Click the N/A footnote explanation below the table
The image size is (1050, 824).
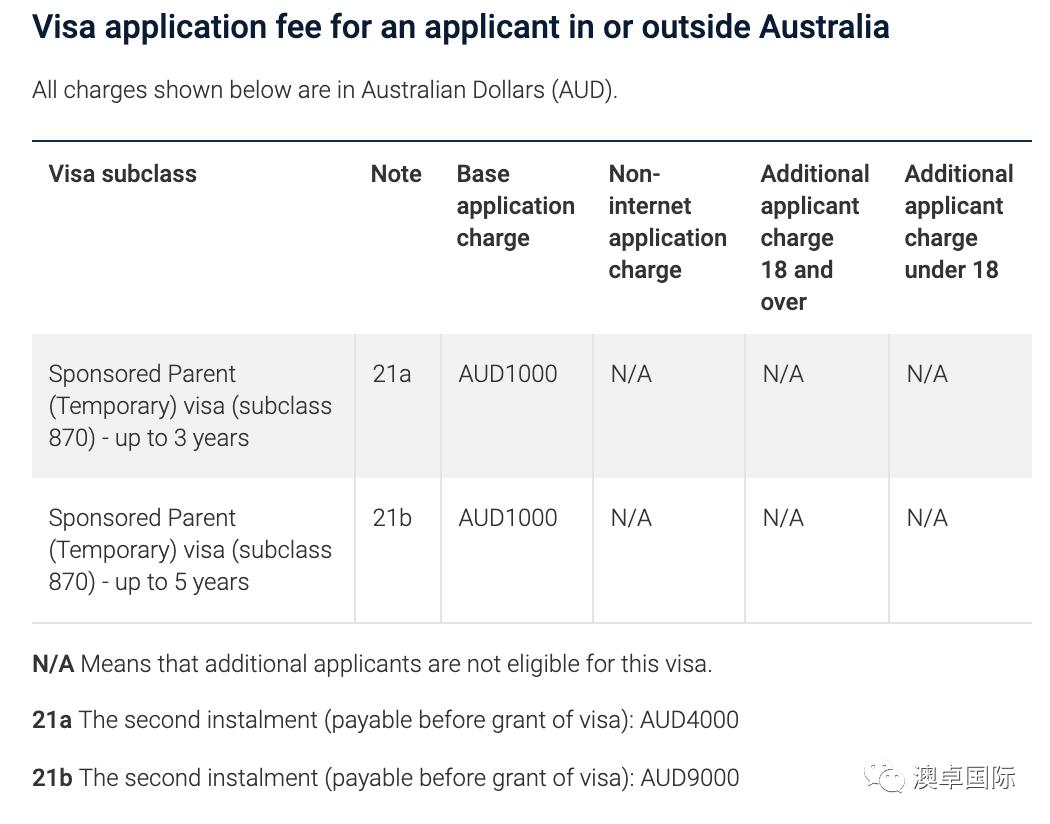click(372, 664)
